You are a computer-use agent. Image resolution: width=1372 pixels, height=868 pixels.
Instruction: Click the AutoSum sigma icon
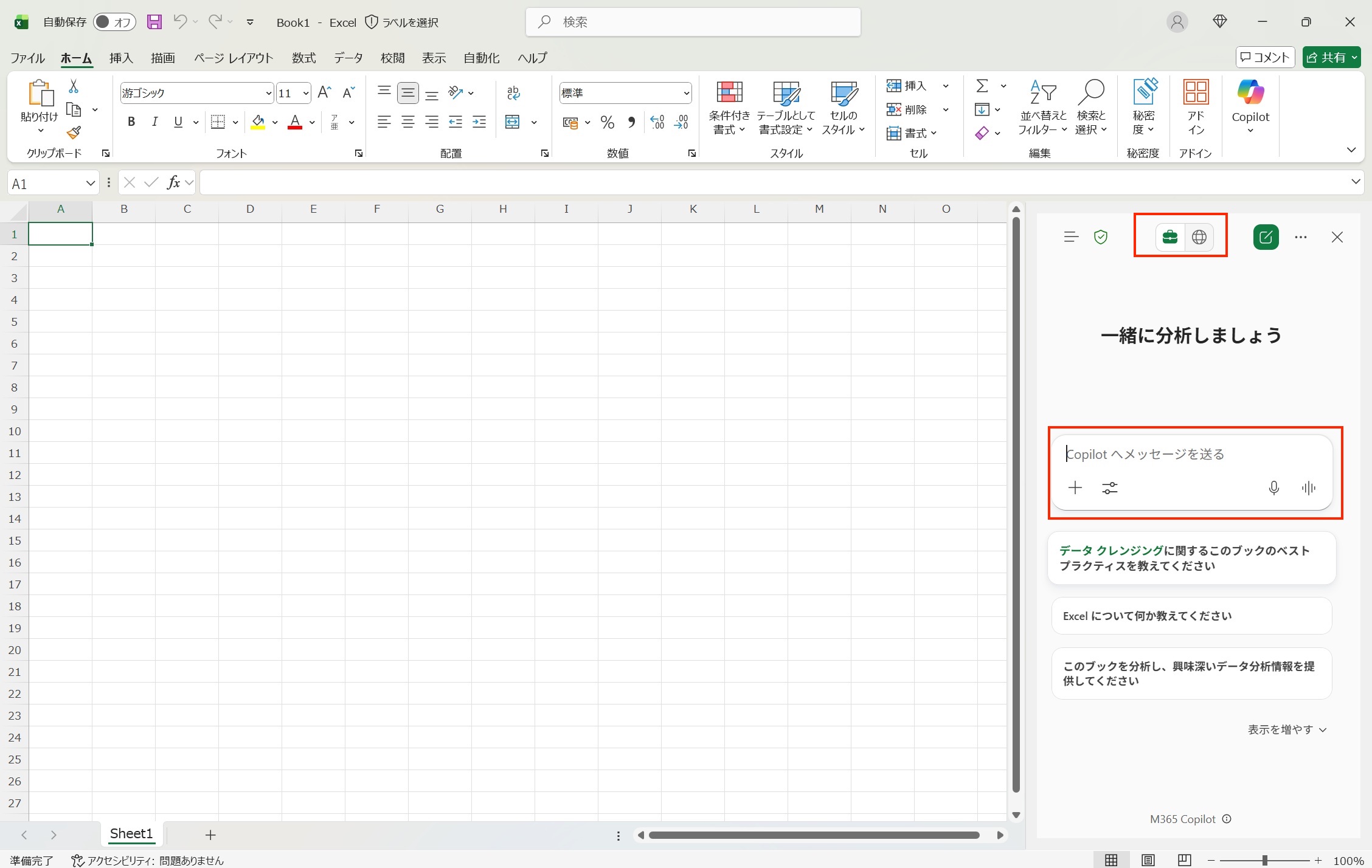click(982, 86)
